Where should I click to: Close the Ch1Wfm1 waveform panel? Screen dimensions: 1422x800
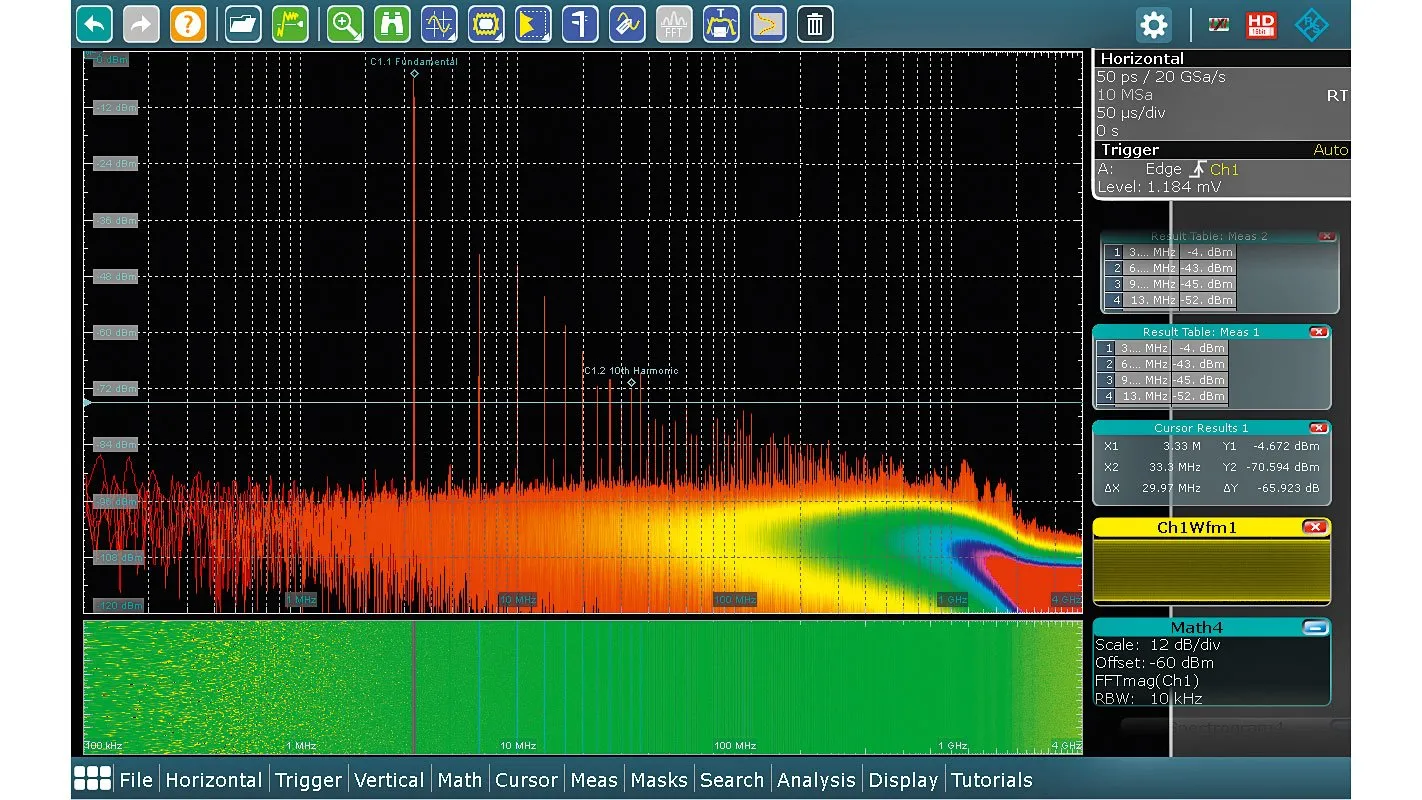point(1315,527)
